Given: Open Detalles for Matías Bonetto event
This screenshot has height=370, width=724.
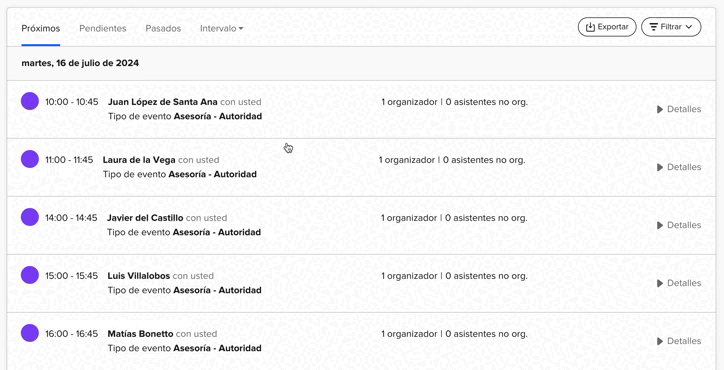Looking at the screenshot, I should pos(679,341).
